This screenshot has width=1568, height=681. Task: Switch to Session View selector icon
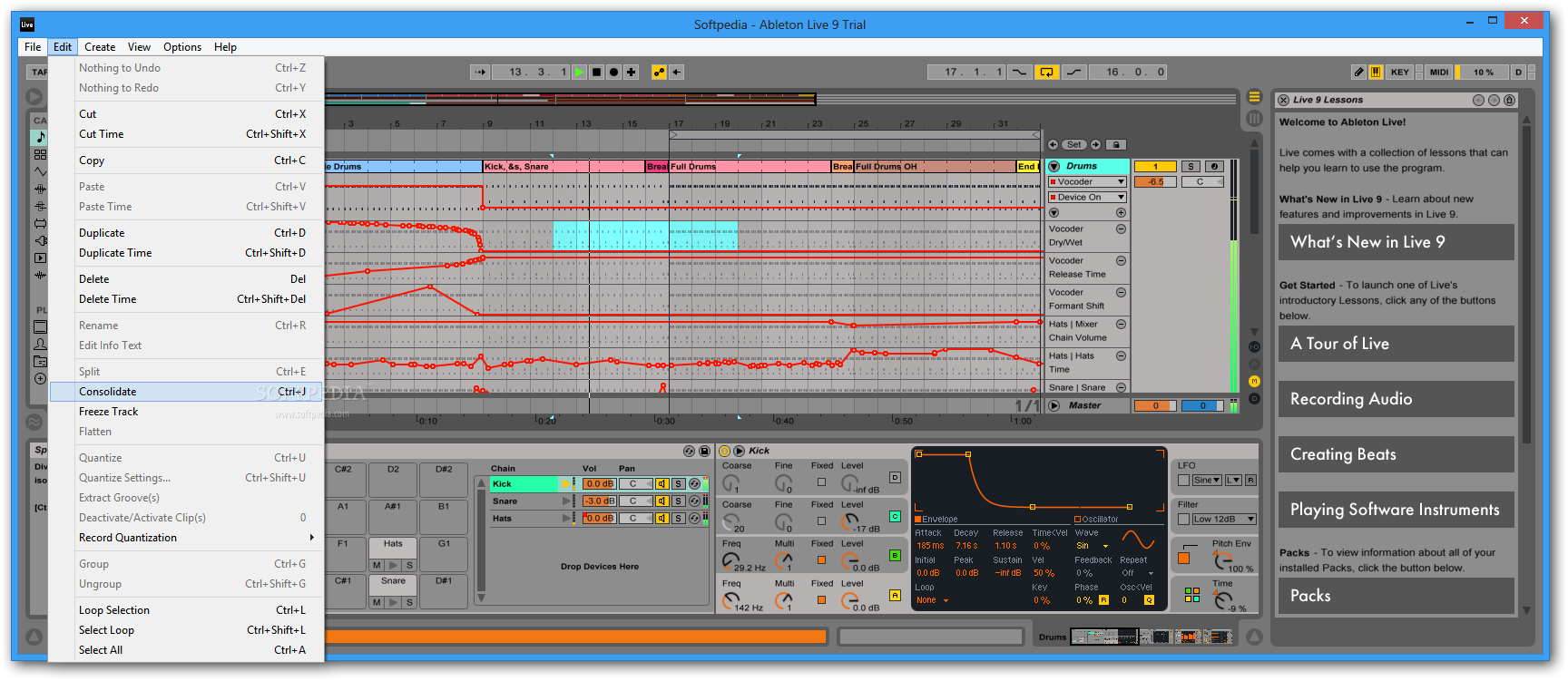click(1254, 118)
